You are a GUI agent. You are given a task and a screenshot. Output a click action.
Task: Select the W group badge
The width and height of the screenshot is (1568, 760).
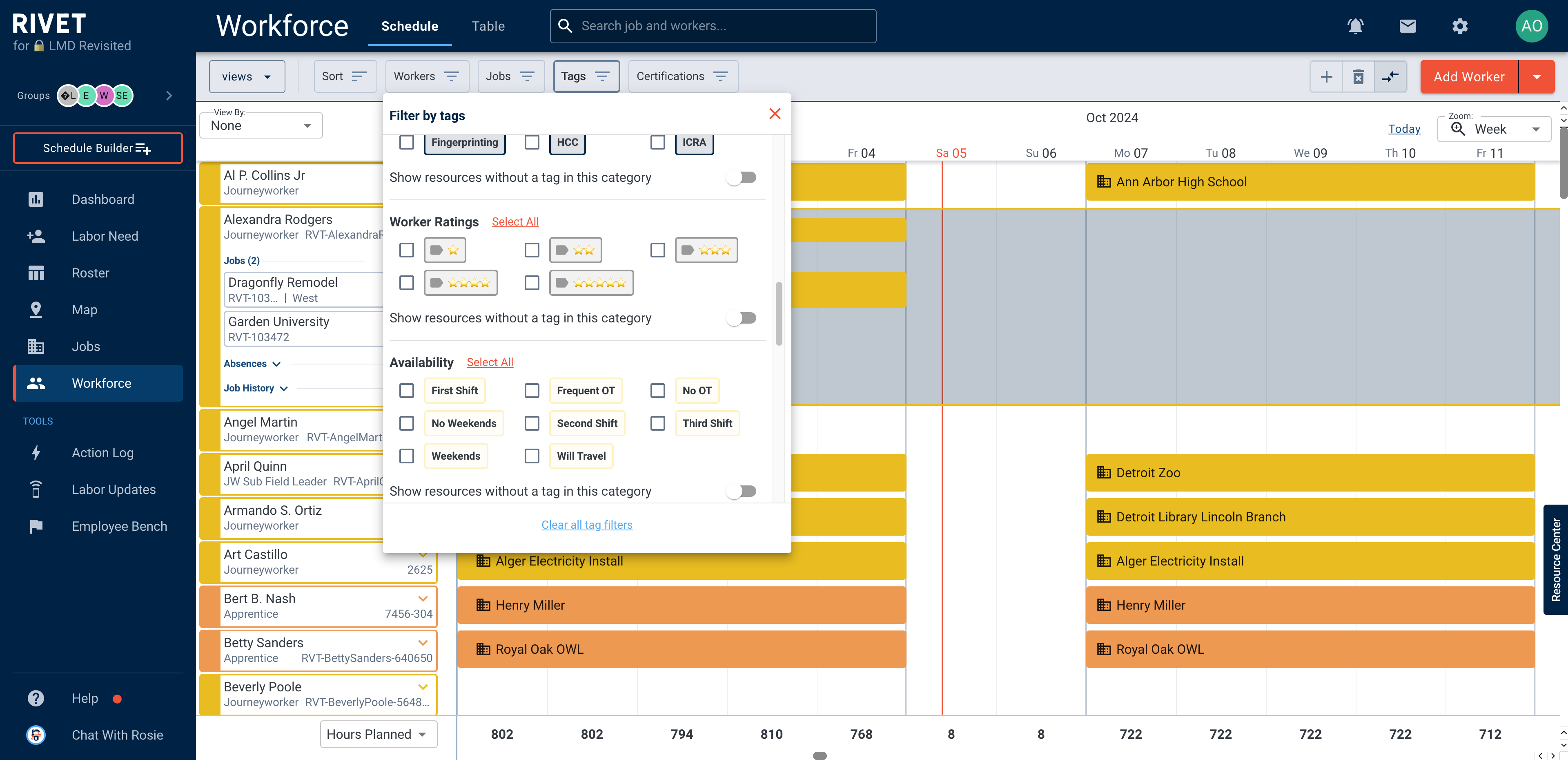click(x=104, y=96)
